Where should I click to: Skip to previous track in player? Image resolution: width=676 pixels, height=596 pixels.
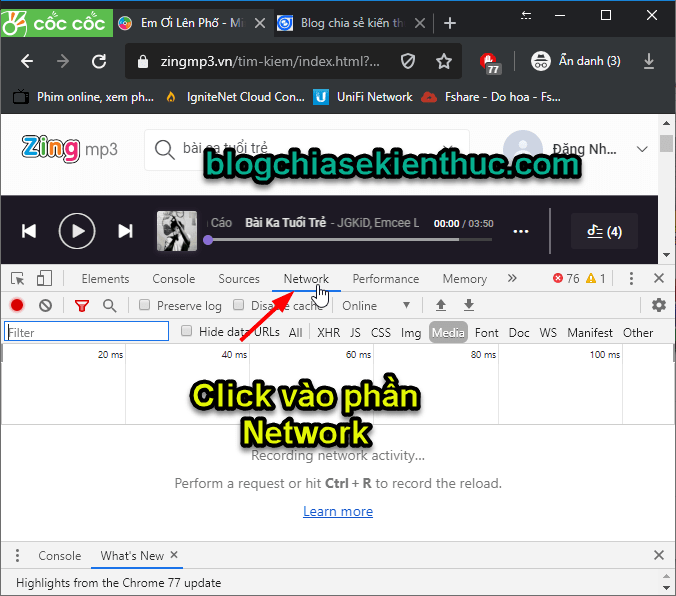pyautogui.click(x=29, y=231)
